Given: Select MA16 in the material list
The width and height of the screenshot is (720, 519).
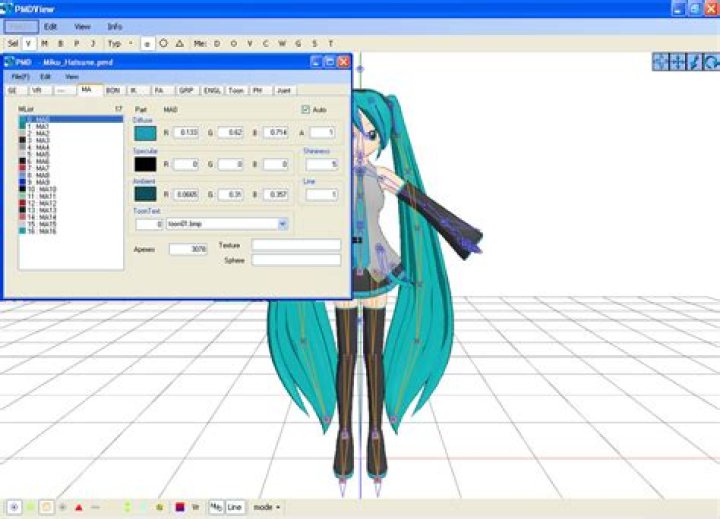Looking at the screenshot, I should [71, 231].
